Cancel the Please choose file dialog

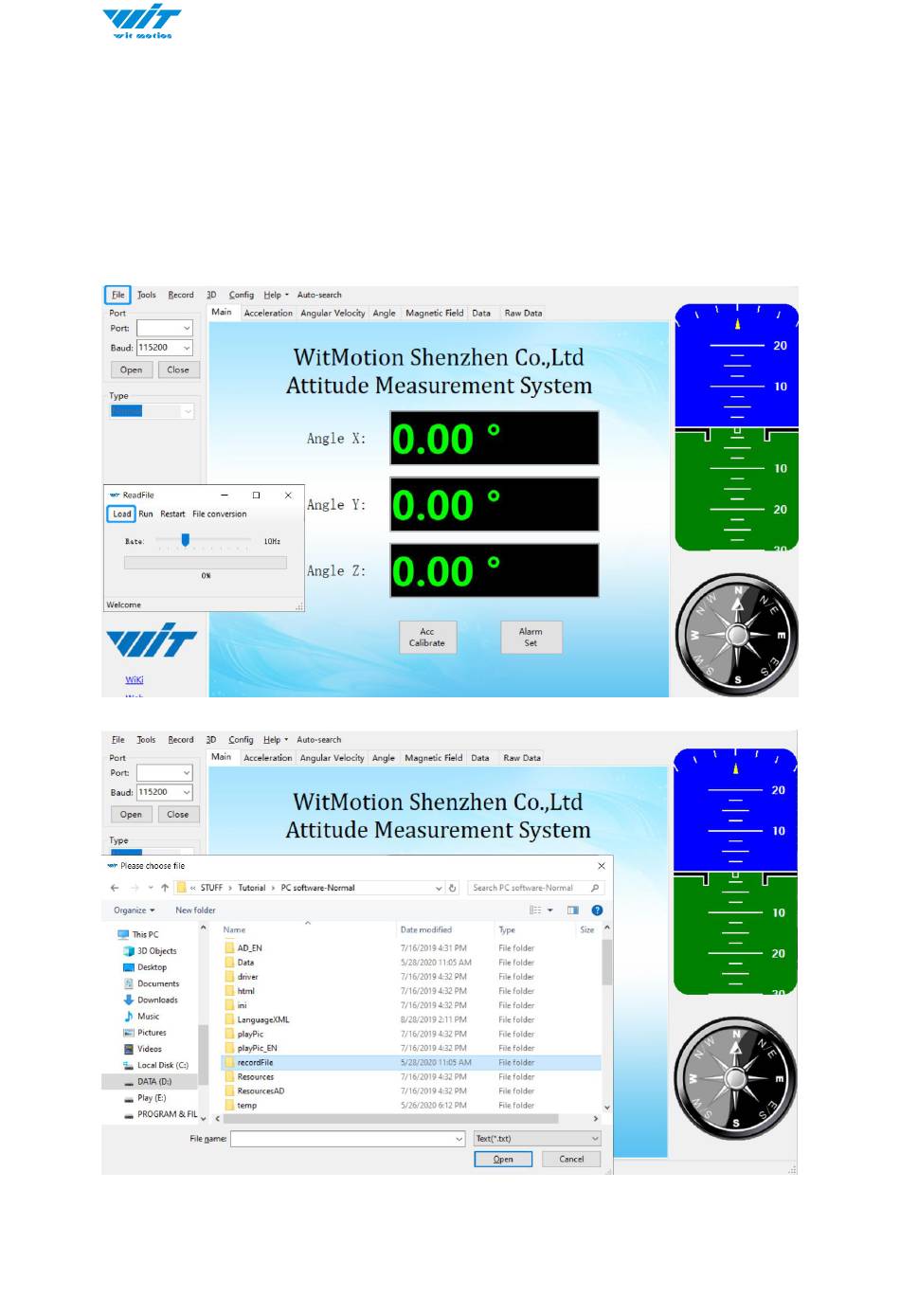click(x=571, y=1159)
